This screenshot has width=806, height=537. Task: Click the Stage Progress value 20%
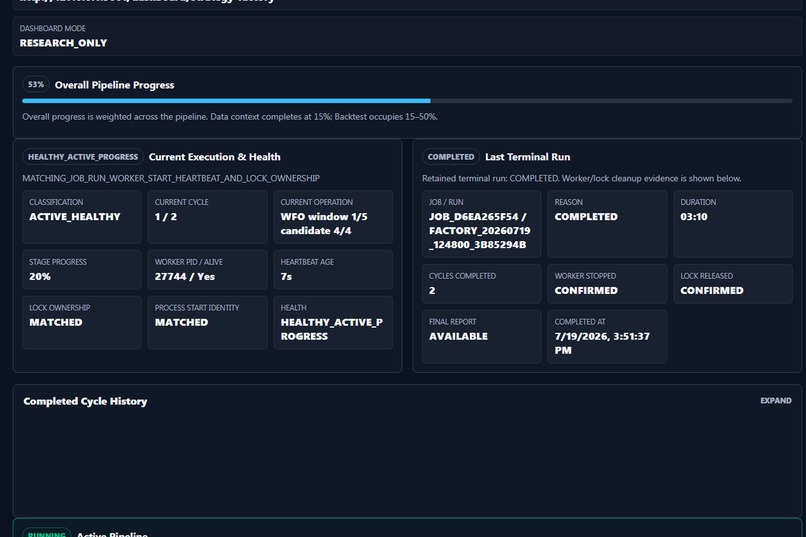[x=40, y=276]
